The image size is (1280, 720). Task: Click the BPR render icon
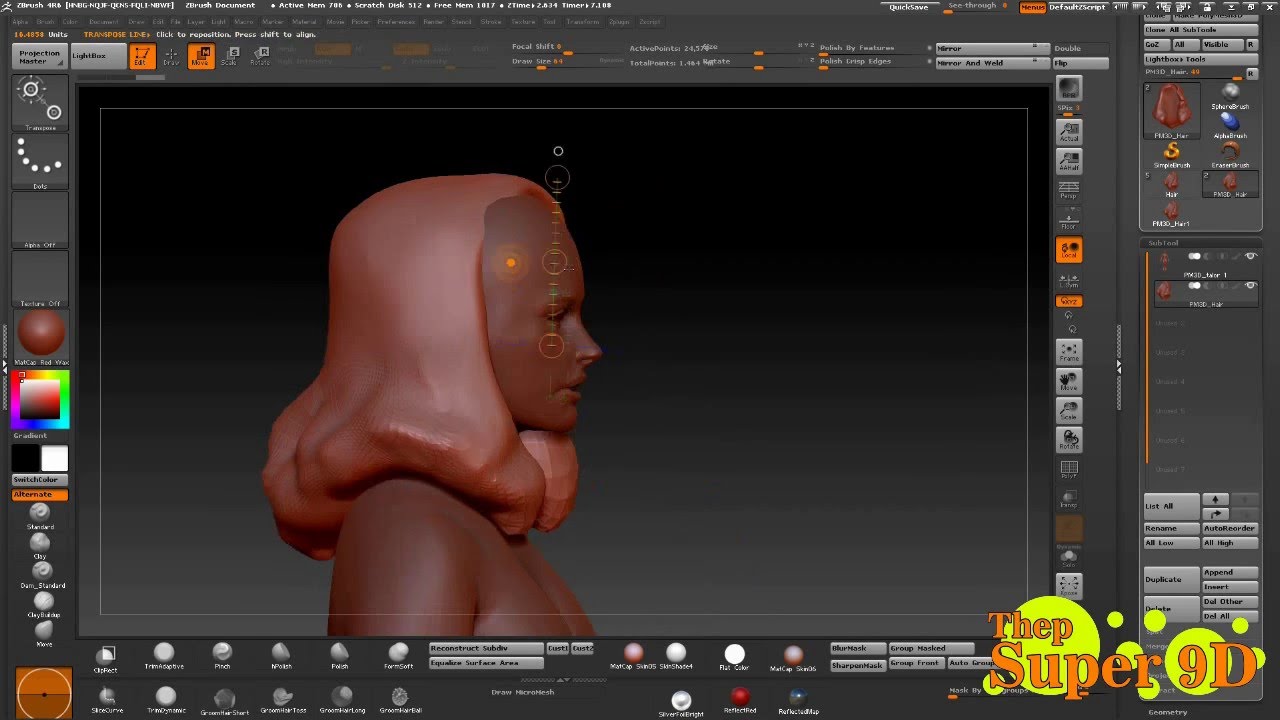[1069, 89]
